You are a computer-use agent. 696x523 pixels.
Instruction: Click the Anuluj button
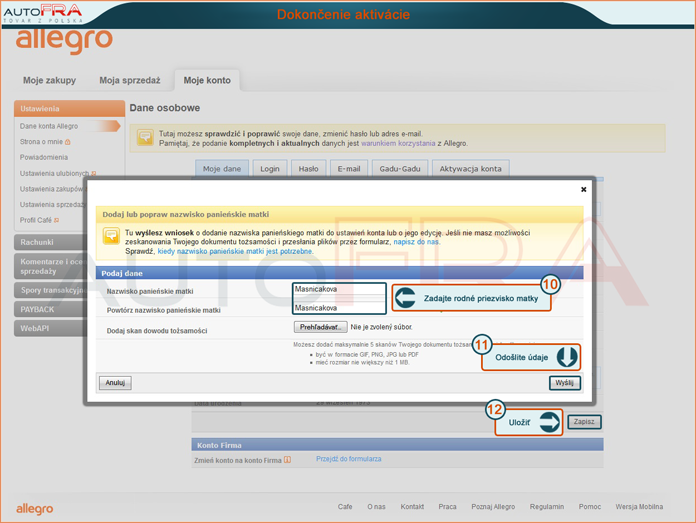(x=115, y=383)
